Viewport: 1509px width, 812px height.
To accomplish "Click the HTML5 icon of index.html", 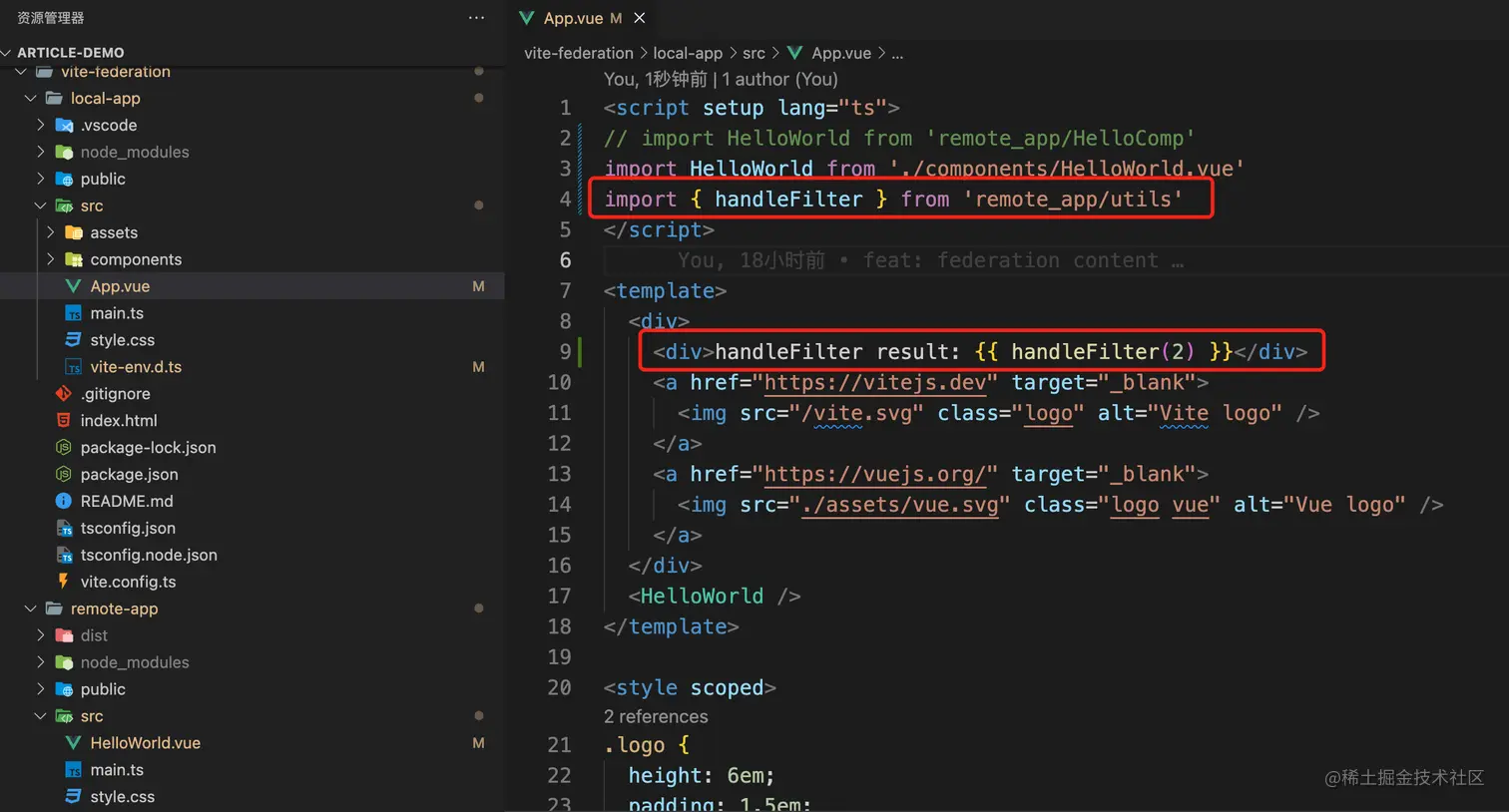I will coord(63,421).
